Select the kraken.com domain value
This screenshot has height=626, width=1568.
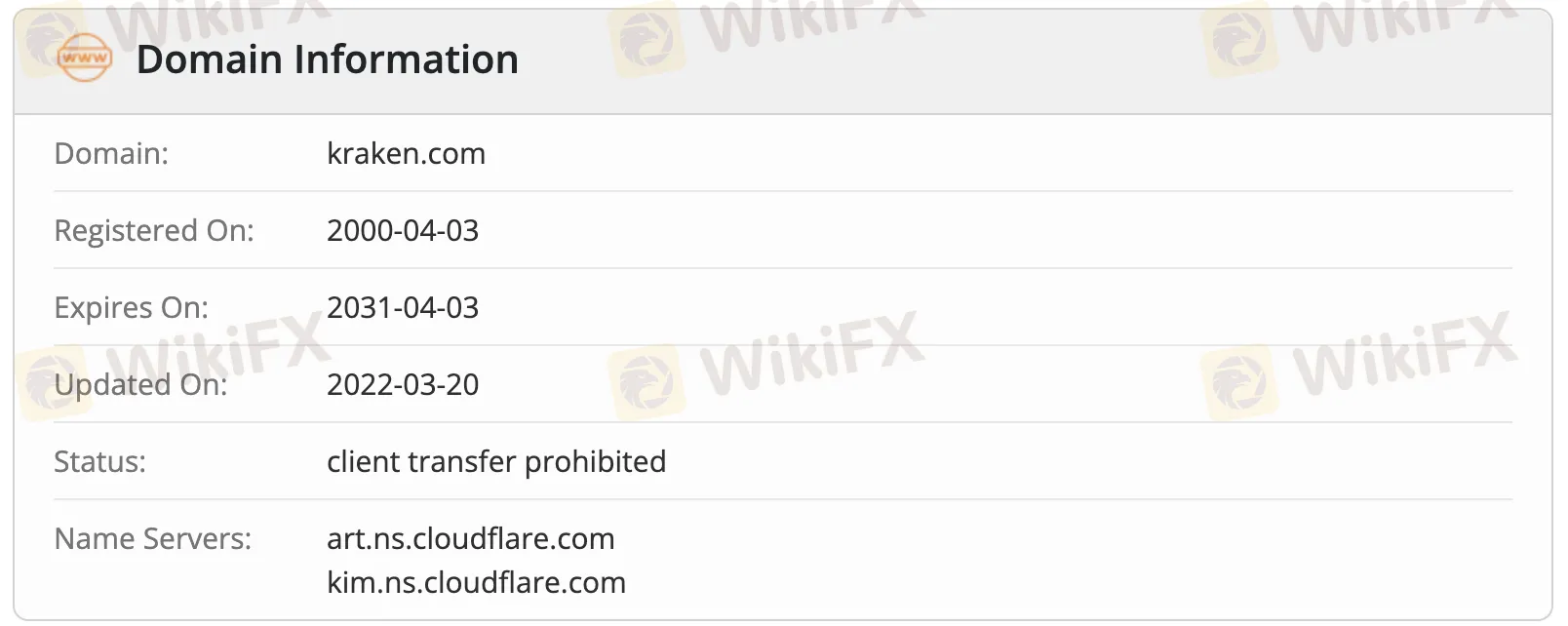click(x=406, y=153)
